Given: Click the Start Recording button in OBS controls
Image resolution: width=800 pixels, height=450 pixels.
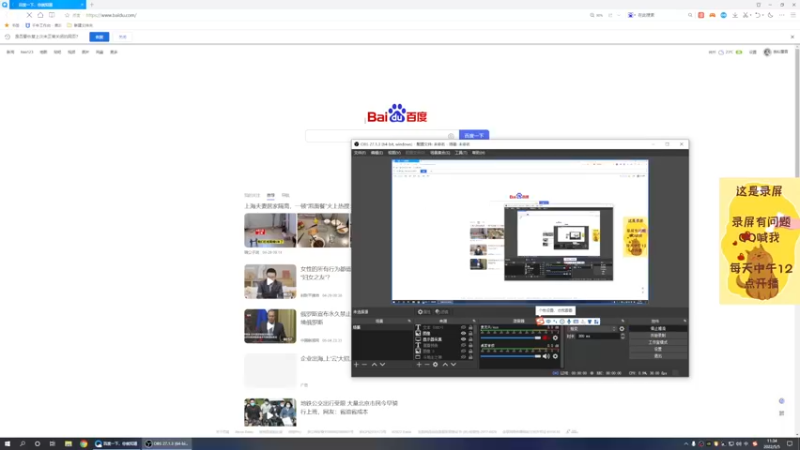Looking at the screenshot, I should 658,335.
